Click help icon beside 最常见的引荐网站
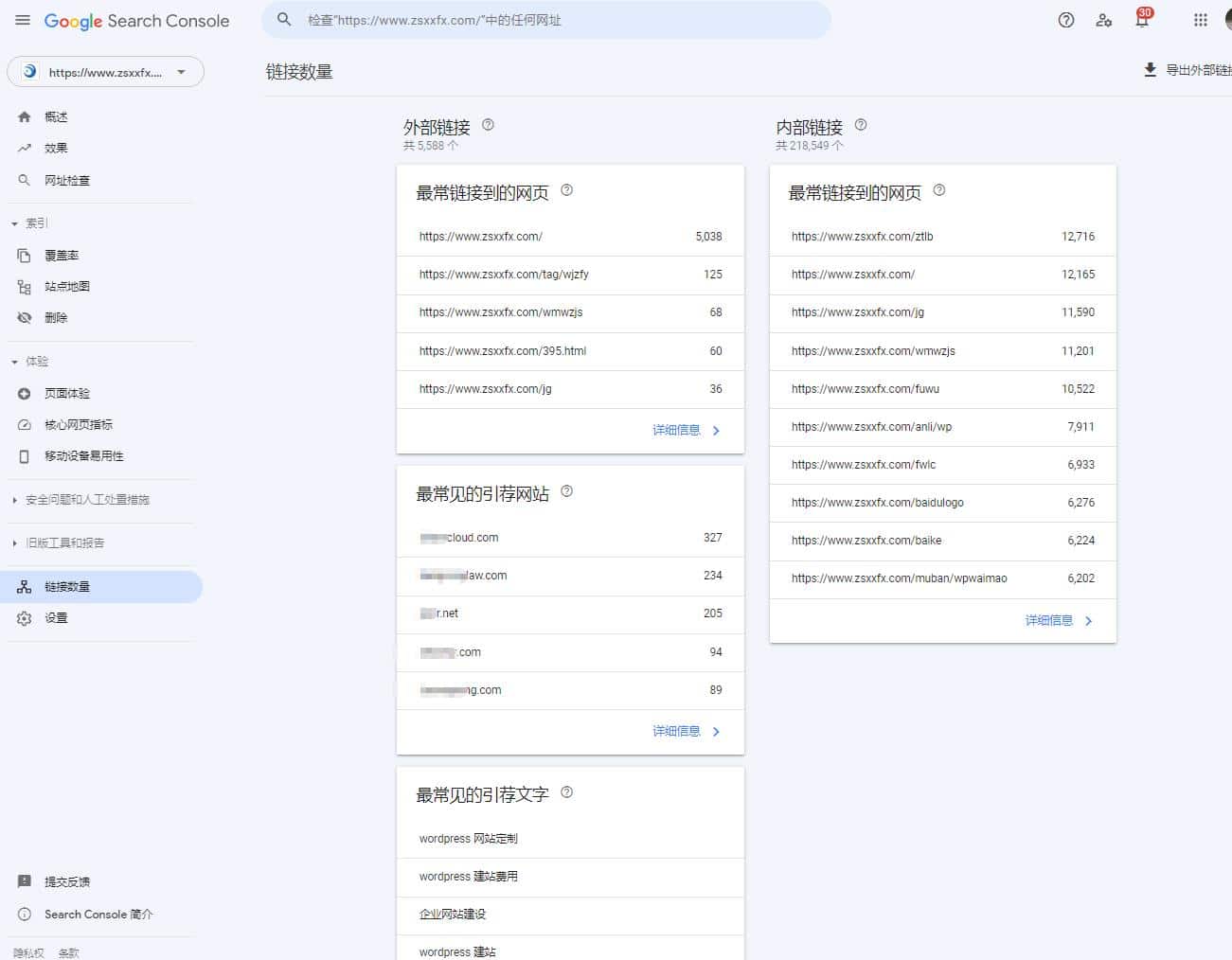Screen dimensions: 1232x960 pyautogui.click(x=567, y=491)
